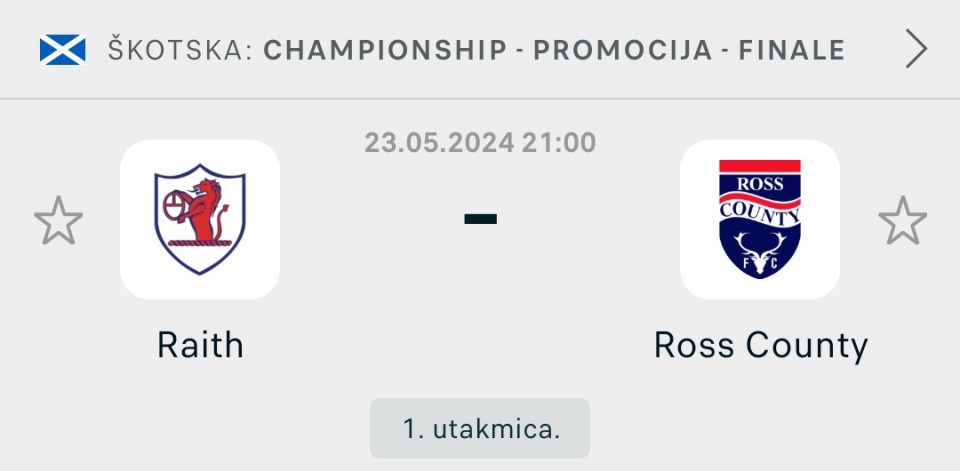The height and width of the screenshot is (471, 960).
Task: Favorite Ross County with the star icon
Action: coord(902,220)
